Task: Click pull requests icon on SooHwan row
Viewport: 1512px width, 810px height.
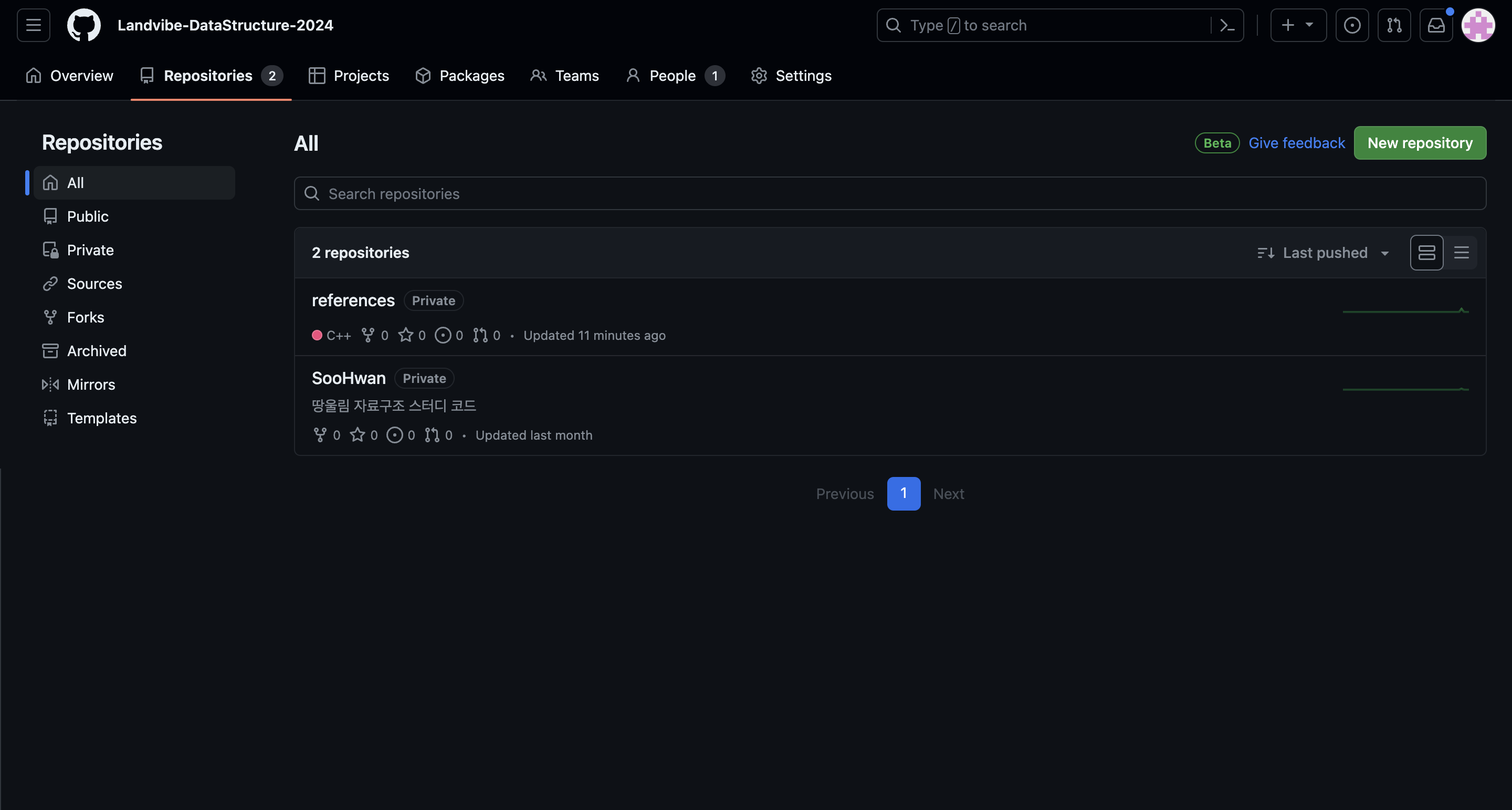Action: [x=432, y=434]
